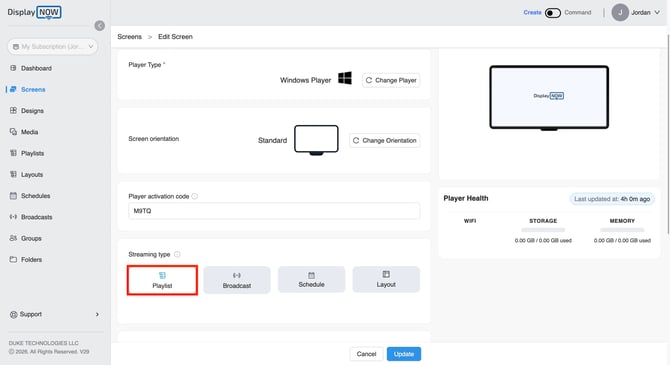Click the Cancel button

pyautogui.click(x=366, y=354)
